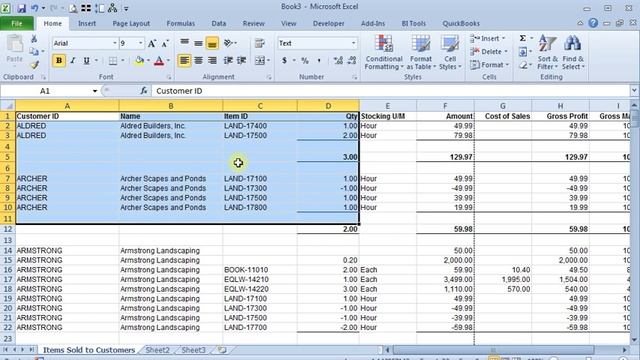Click the Insert Function fx icon
Screen dimensions: 640x360
(x=144, y=91)
